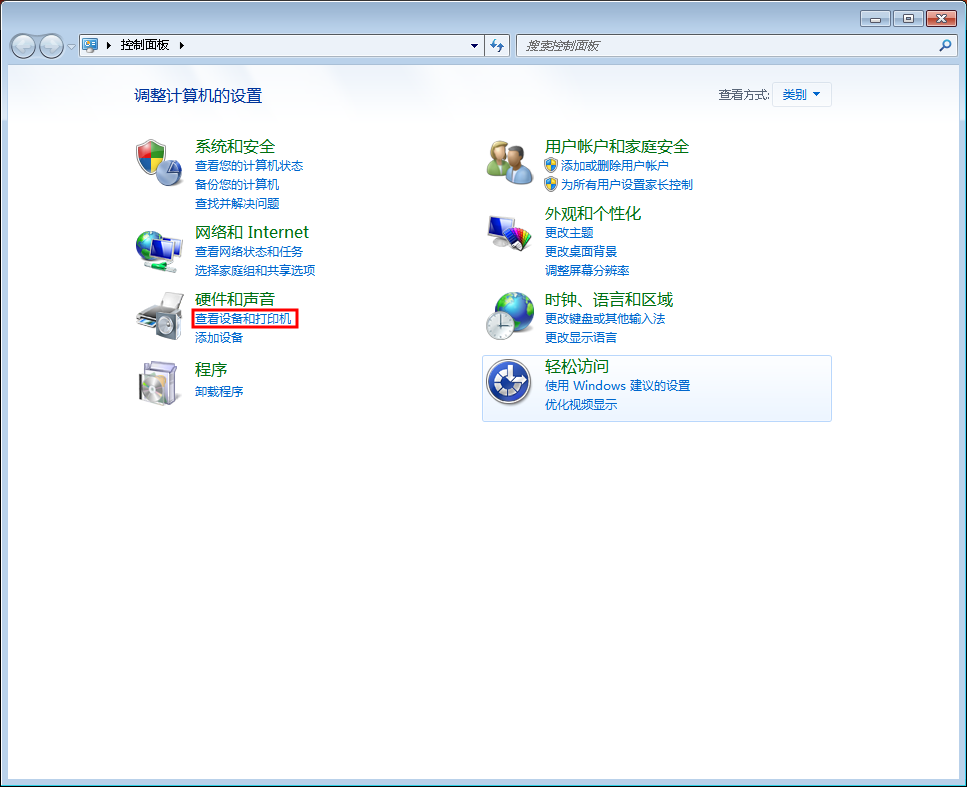967x787 pixels.
Task: Open 添加或删除用户帐户 link
Action: [x=614, y=166]
